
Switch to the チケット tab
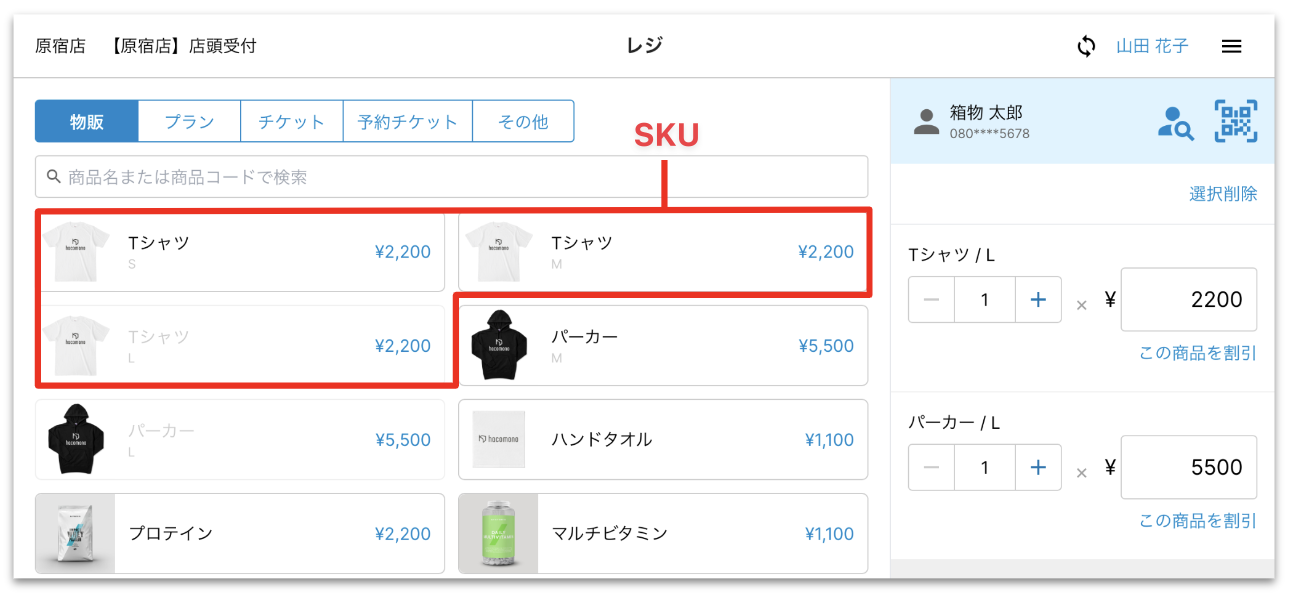[x=291, y=122]
